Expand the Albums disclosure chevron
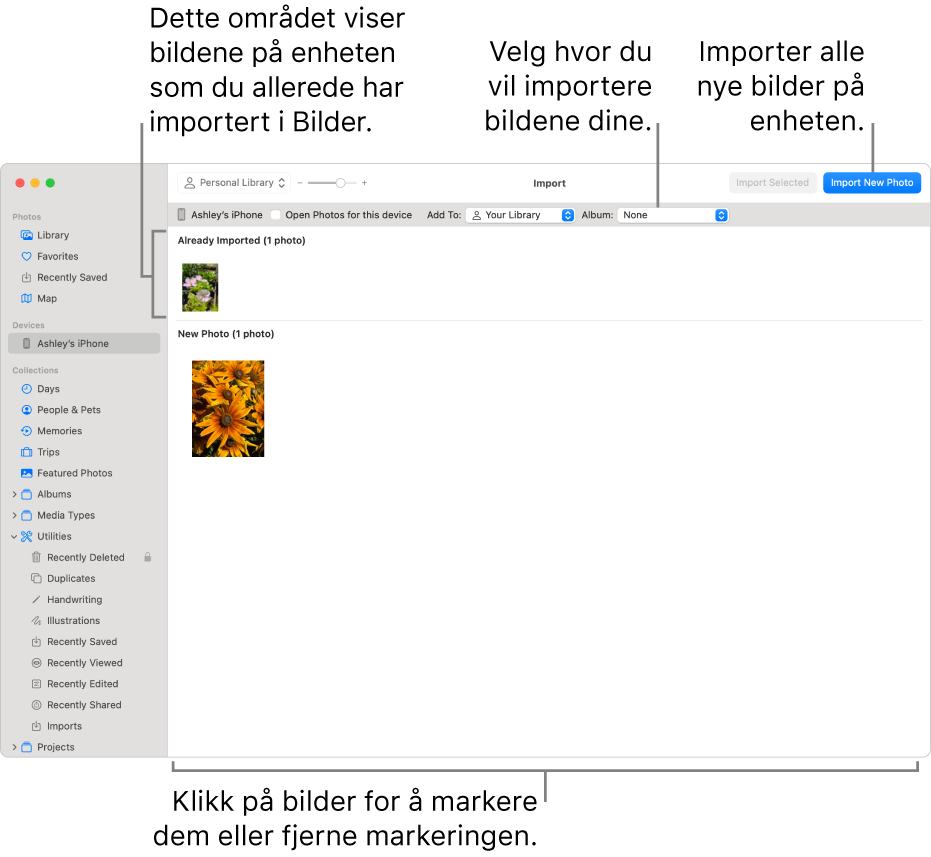The width and height of the screenshot is (931, 857). (x=14, y=494)
